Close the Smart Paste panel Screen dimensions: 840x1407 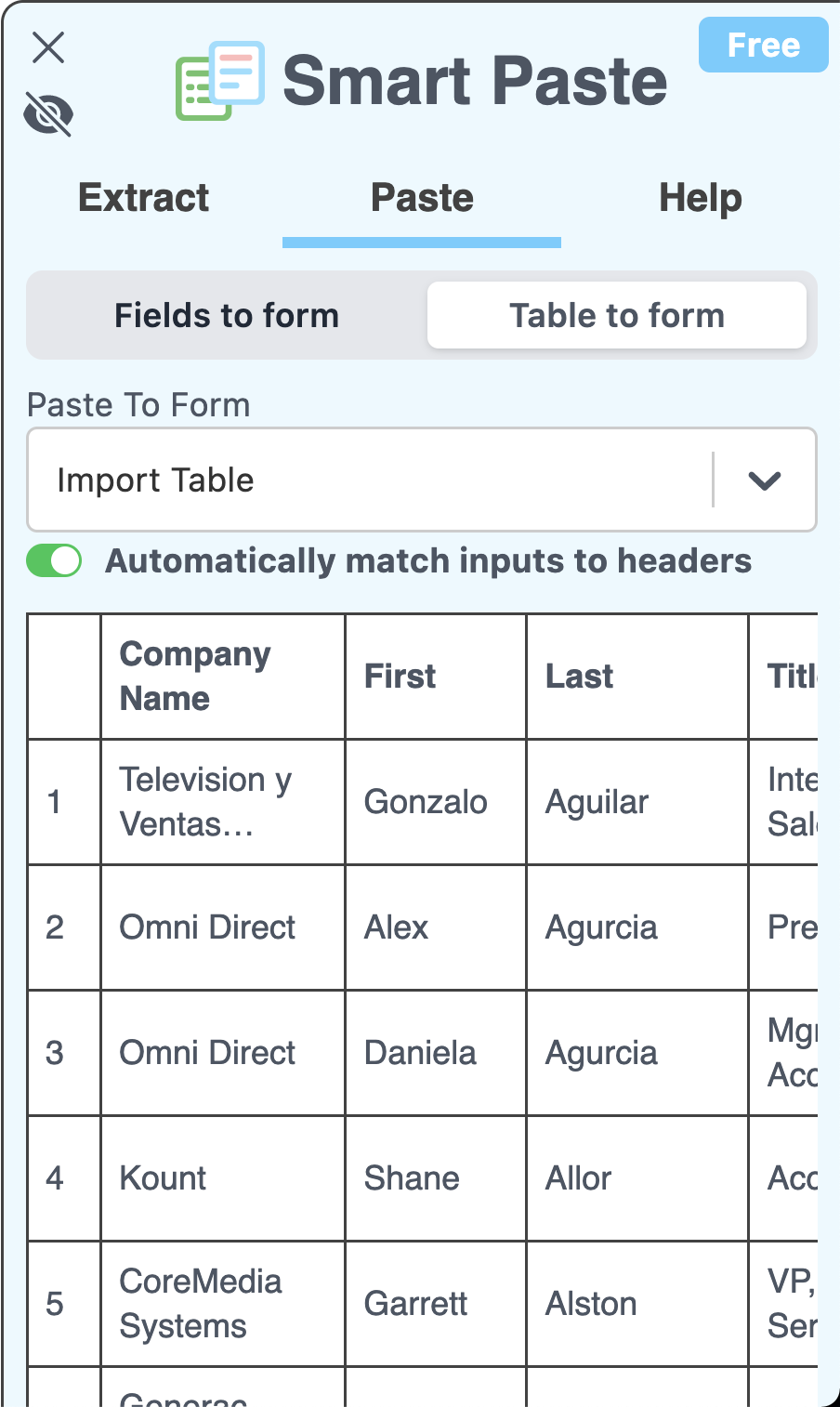pos(48,47)
